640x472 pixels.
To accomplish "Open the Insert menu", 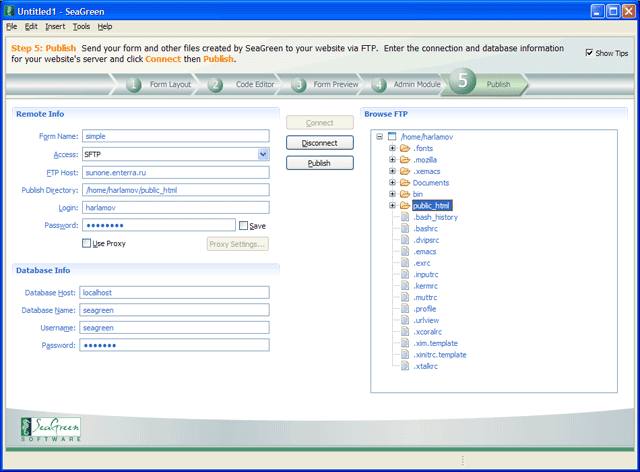I will pyautogui.click(x=55, y=27).
